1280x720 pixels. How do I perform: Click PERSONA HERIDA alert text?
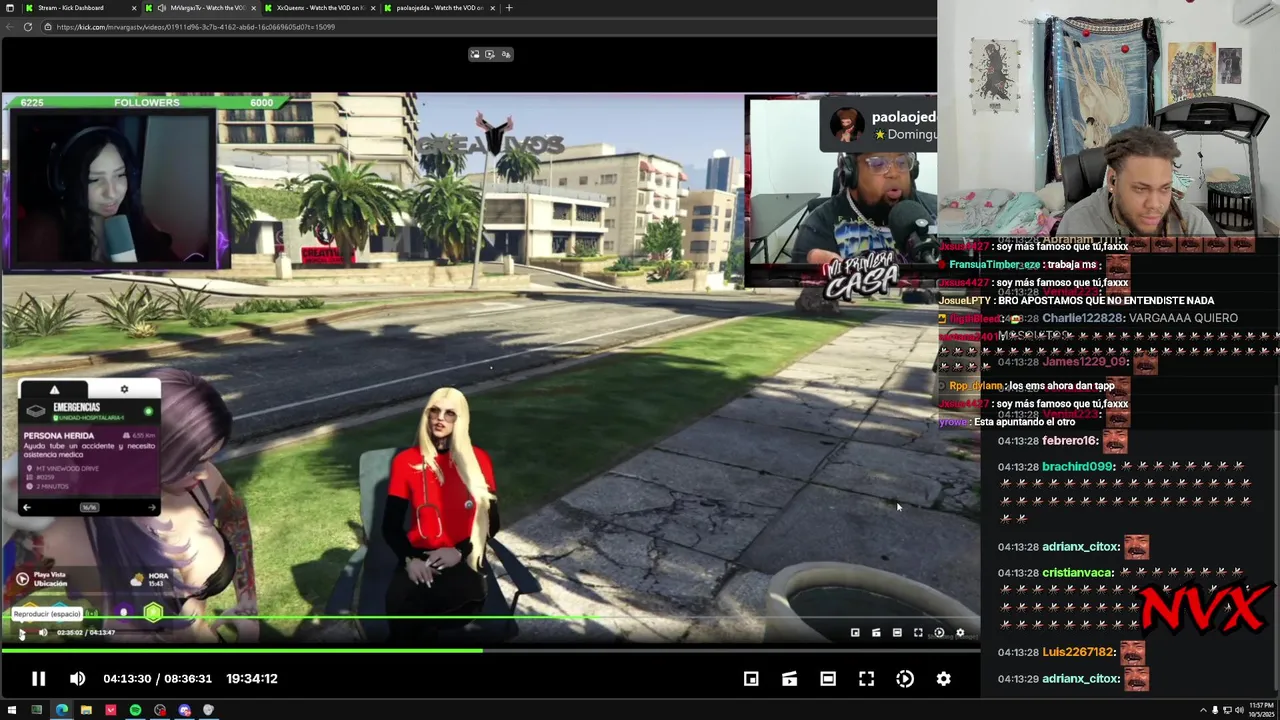[59, 436]
